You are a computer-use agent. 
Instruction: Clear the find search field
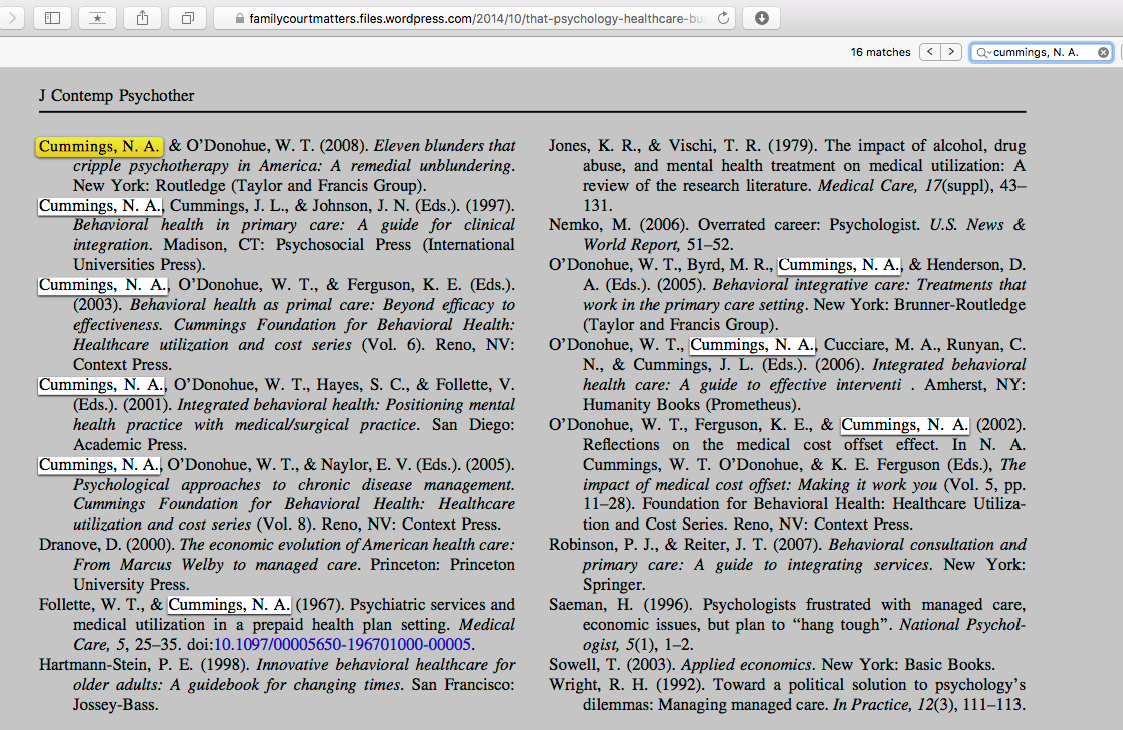point(1103,52)
